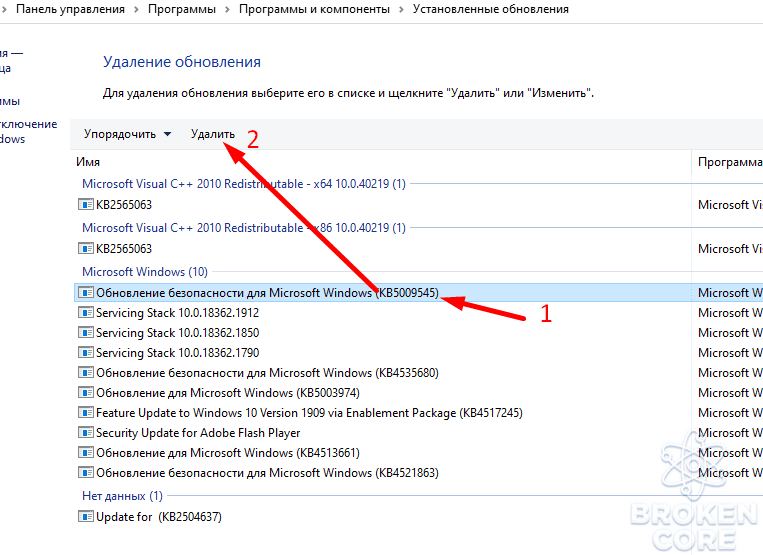Click the Удалить button in toolbar
The width and height of the screenshot is (763, 555).
[213, 134]
